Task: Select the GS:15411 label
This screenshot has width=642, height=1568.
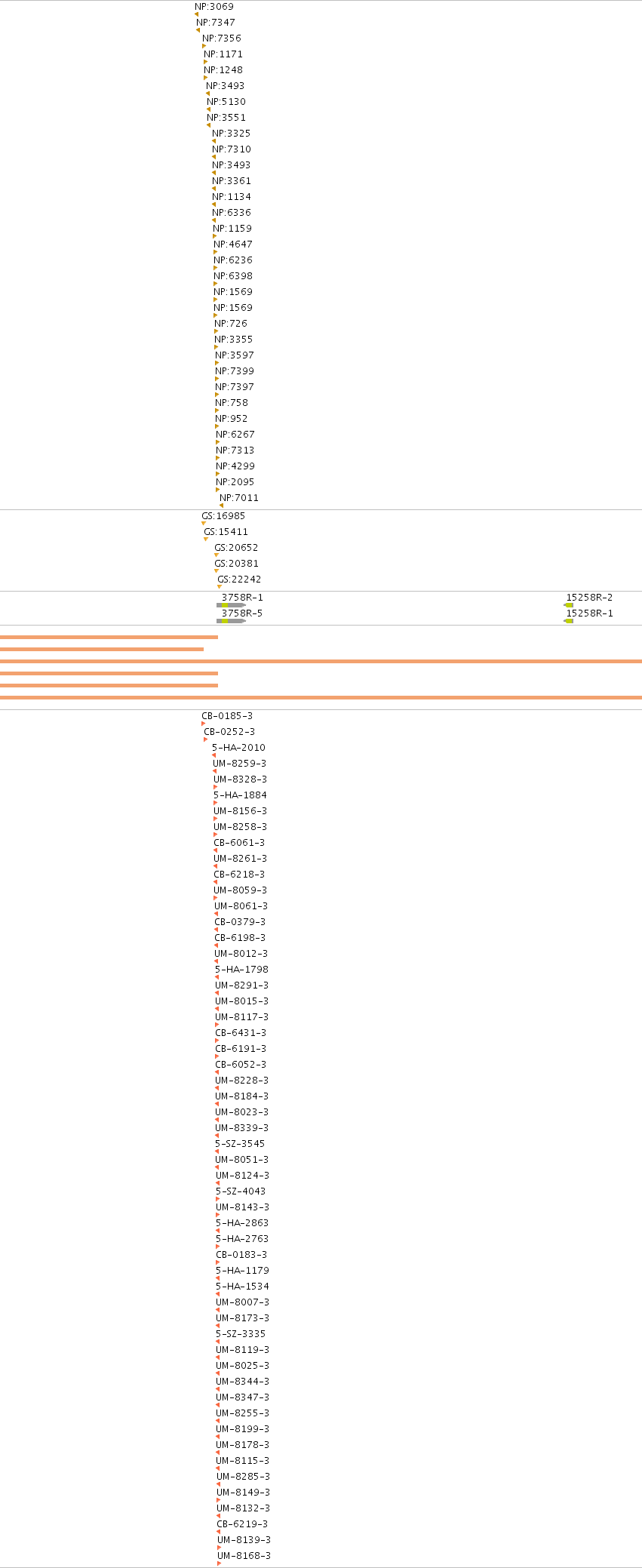Action: 226,532
